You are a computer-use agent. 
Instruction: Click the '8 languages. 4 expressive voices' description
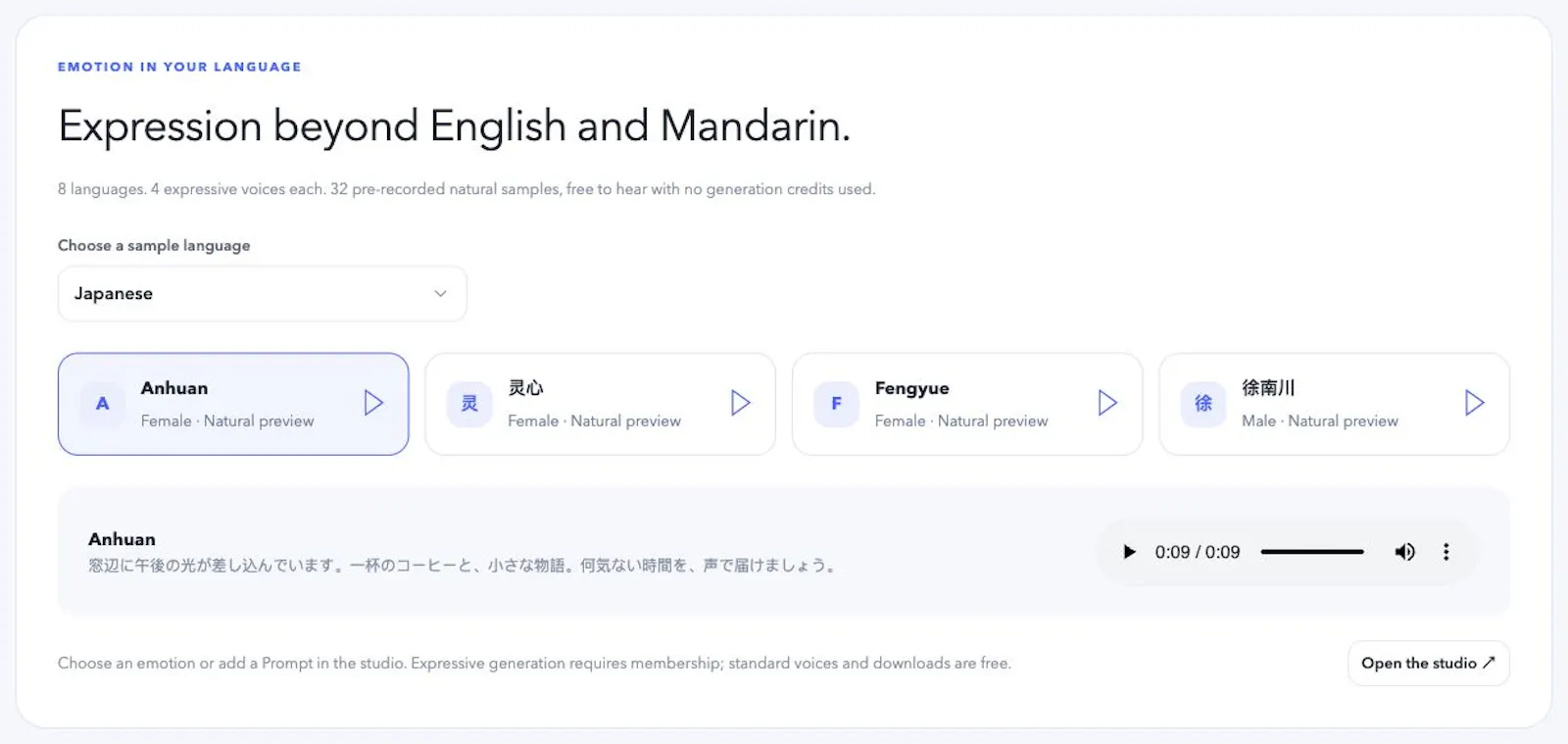[466, 189]
